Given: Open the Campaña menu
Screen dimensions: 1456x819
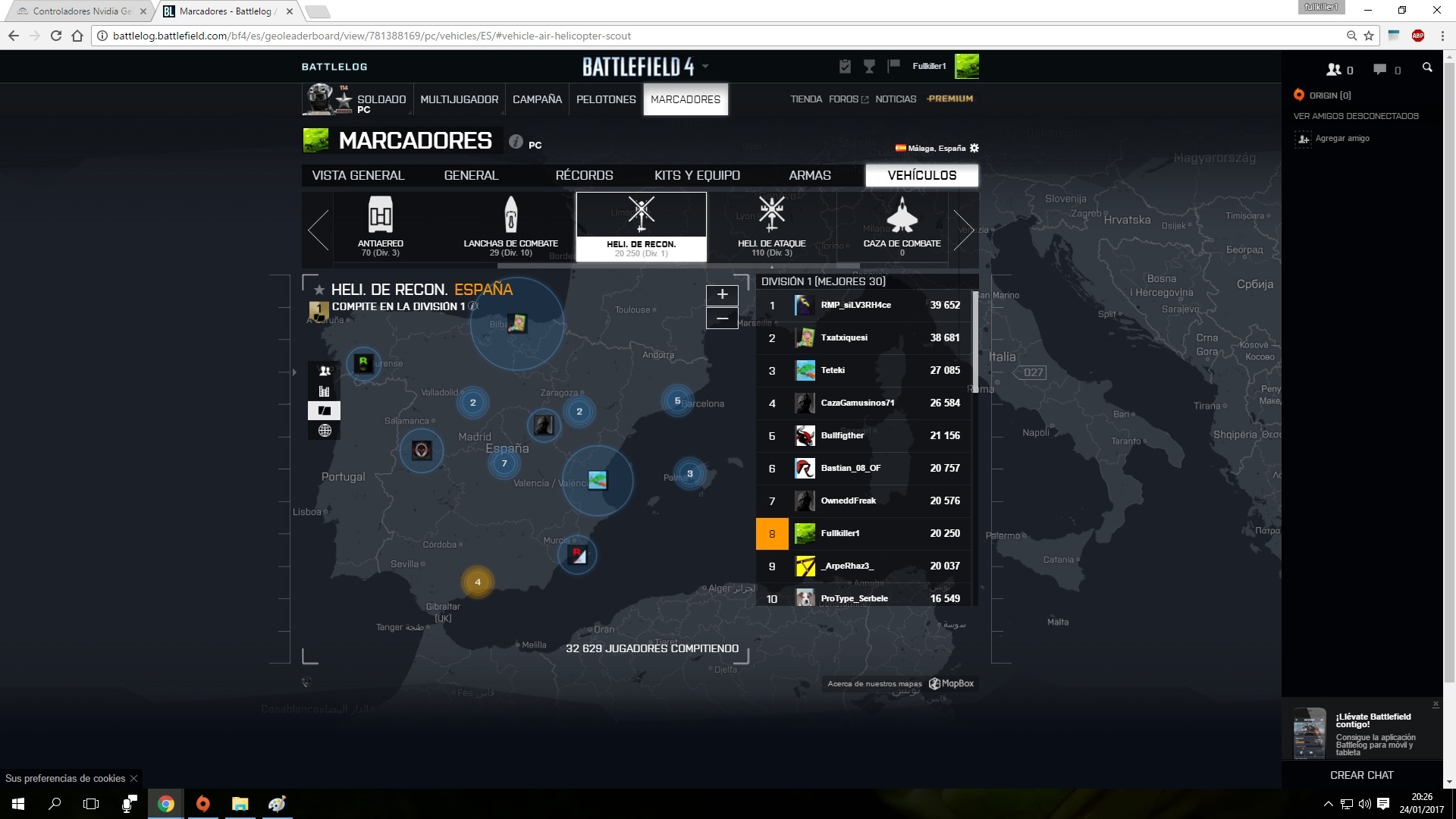Looking at the screenshot, I should point(537,99).
